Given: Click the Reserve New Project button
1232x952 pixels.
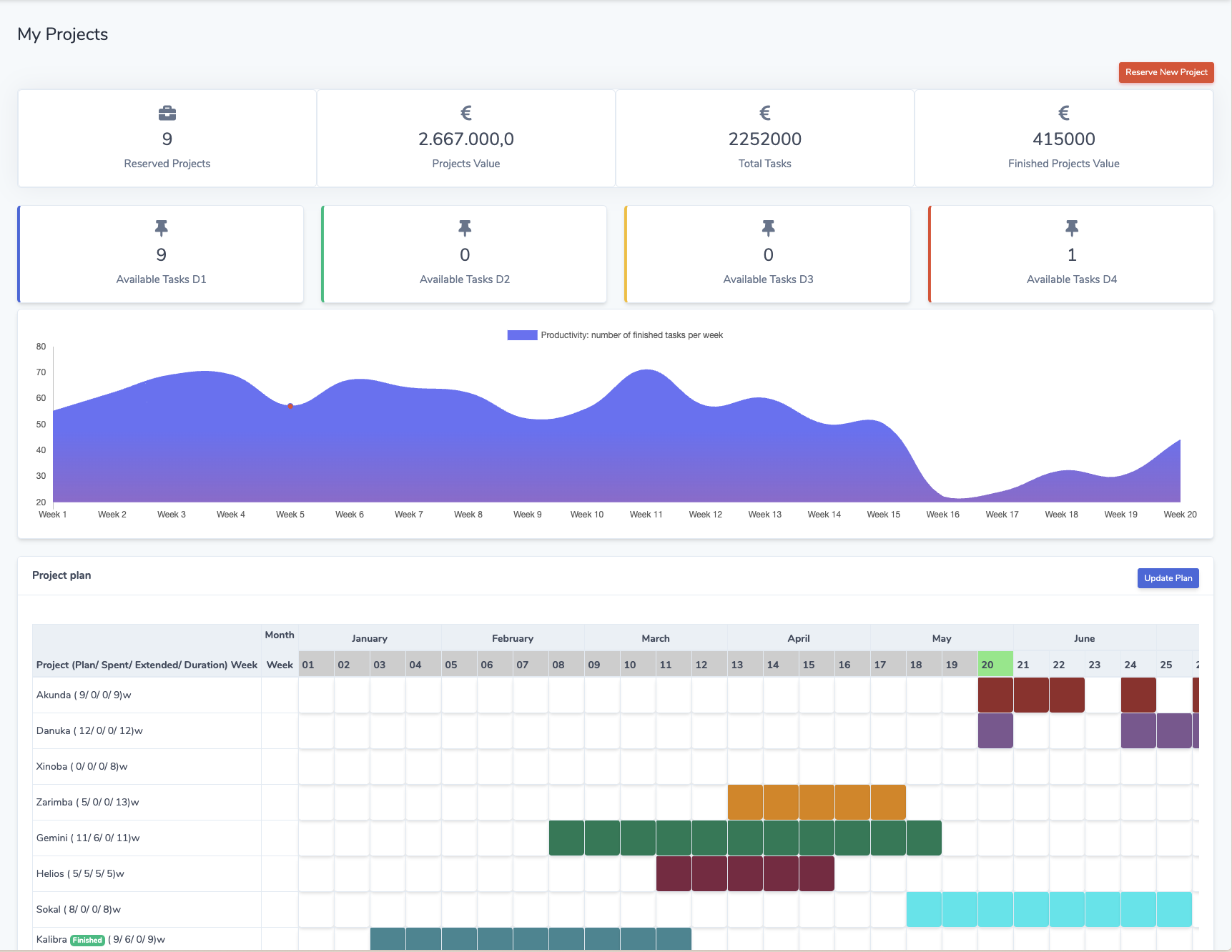Looking at the screenshot, I should 1166,72.
